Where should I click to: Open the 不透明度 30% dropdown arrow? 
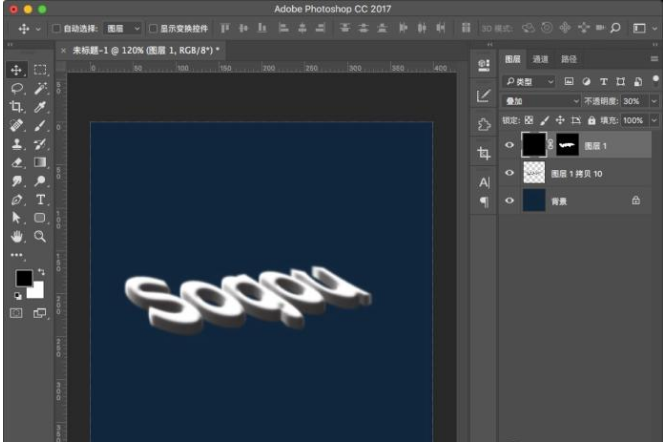[x=654, y=101]
